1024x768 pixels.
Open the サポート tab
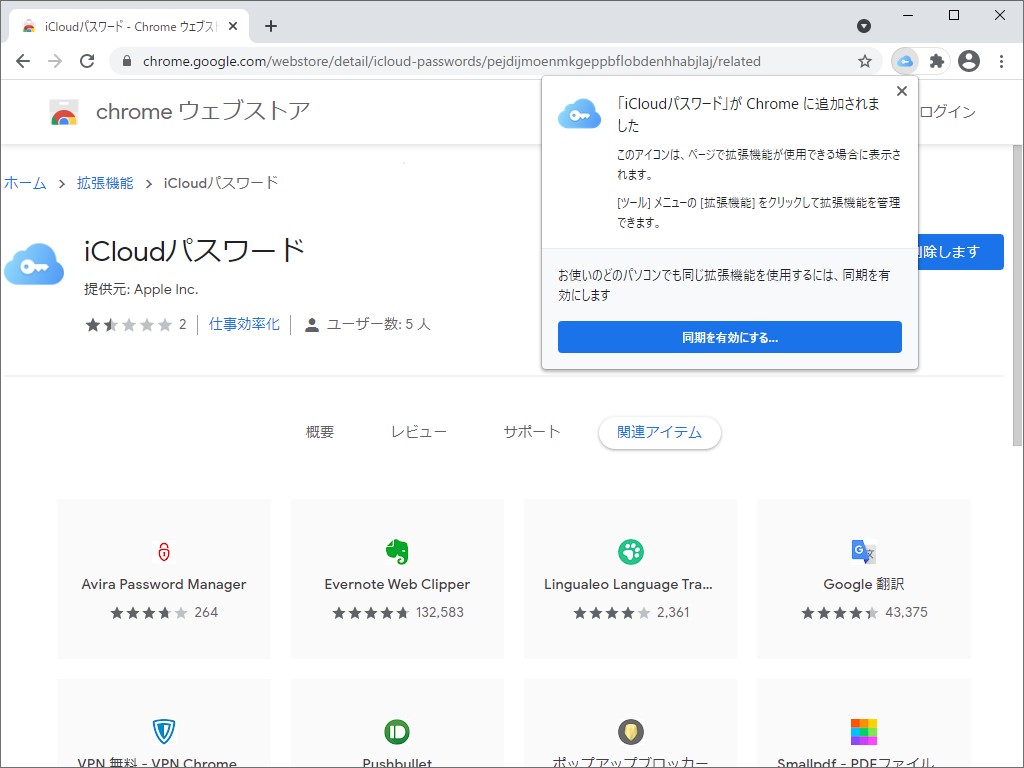pos(530,431)
